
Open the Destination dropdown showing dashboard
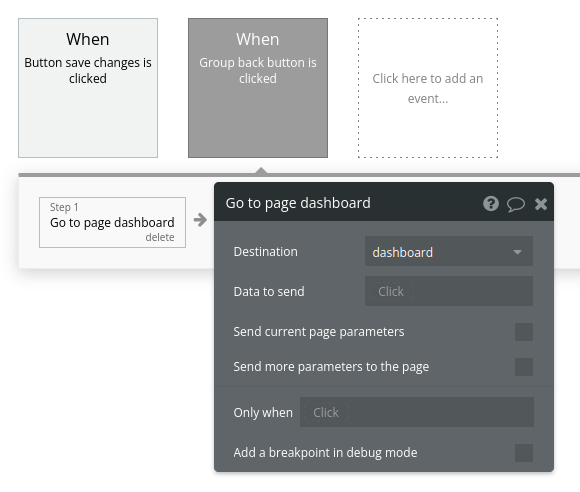[449, 252]
